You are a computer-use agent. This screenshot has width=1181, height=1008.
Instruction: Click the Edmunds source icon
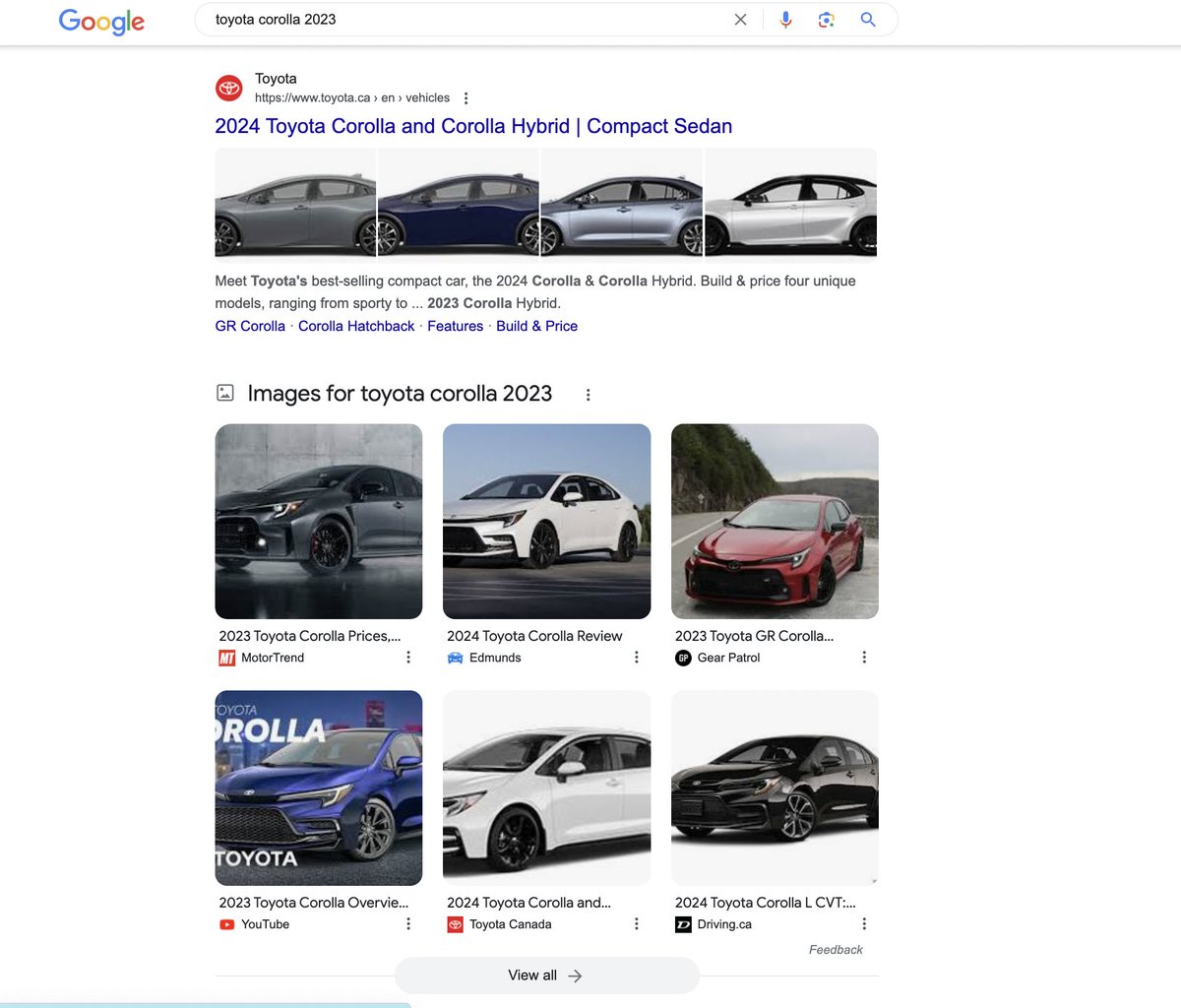click(x=454, y=658)
